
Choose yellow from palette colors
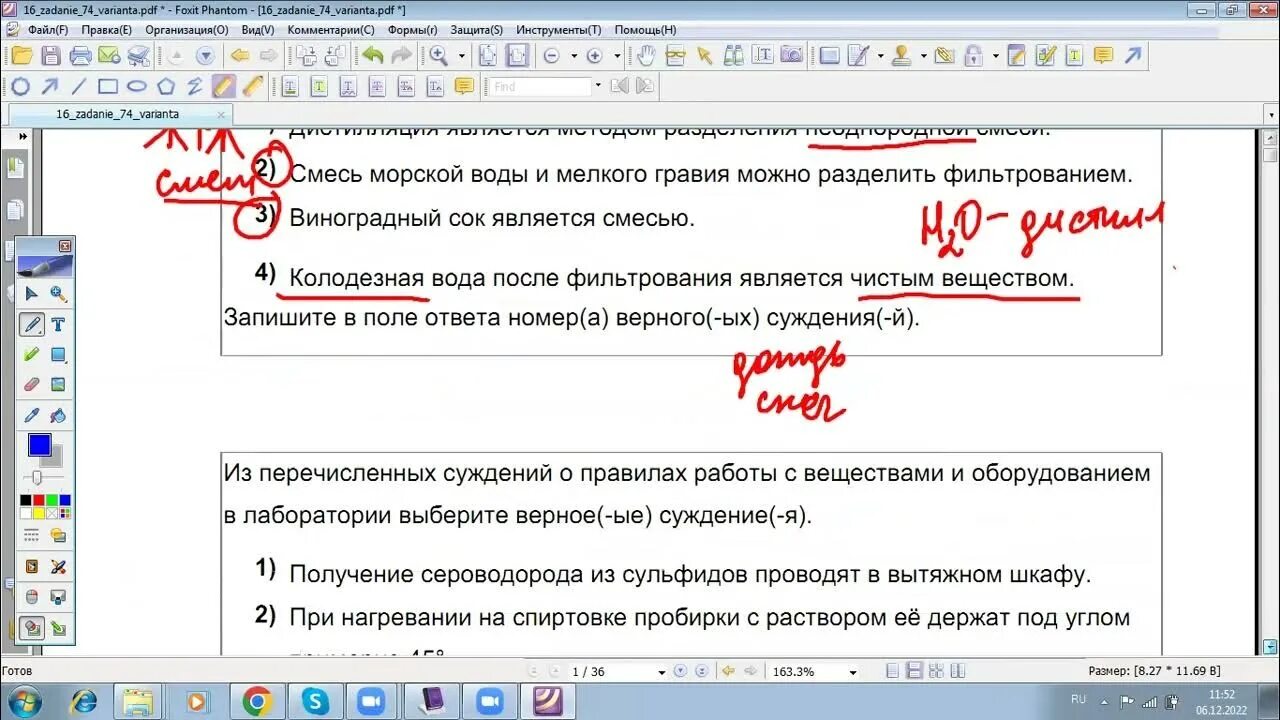(x=39, y=513)
